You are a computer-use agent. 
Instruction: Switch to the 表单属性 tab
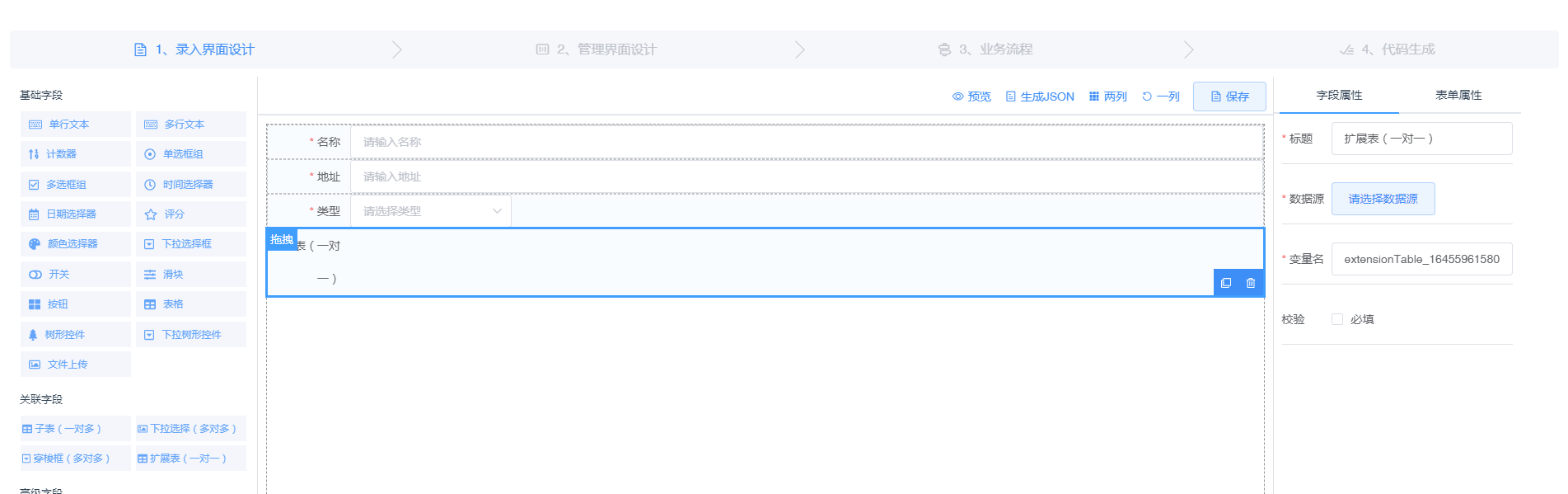[x=1458, y=96]
